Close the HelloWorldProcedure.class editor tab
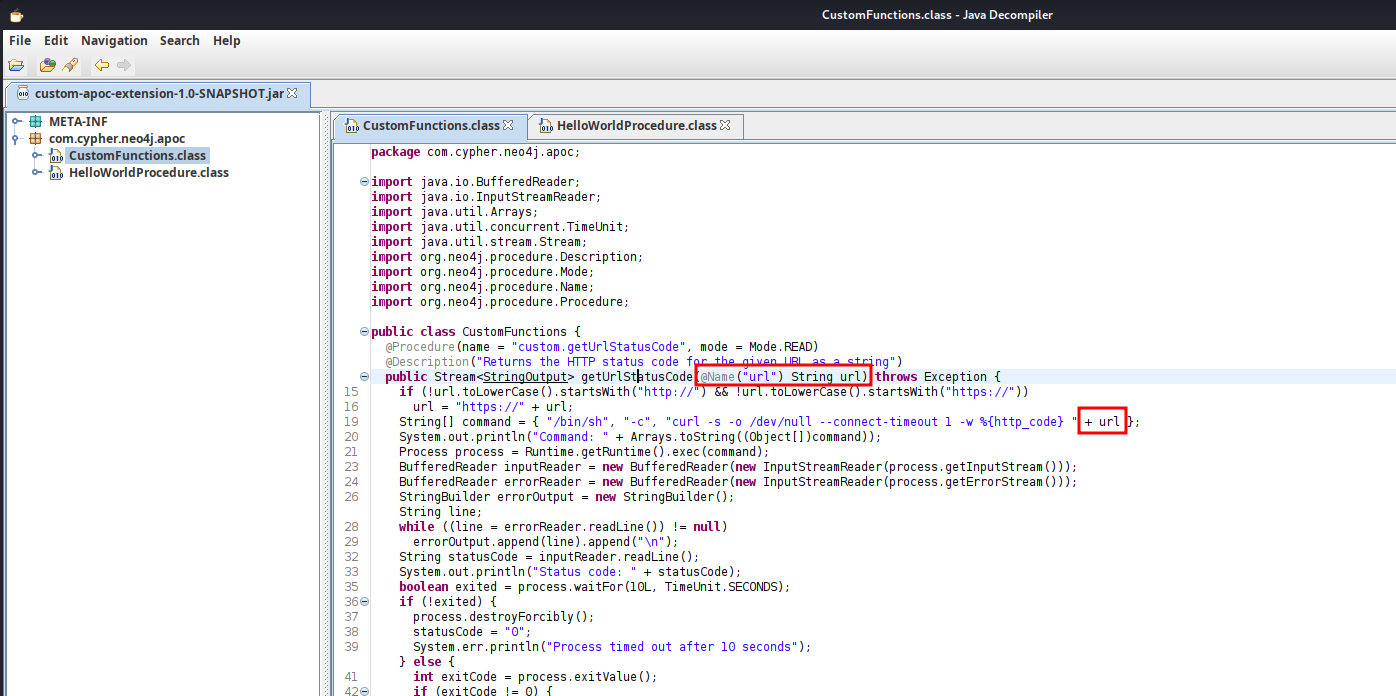This screenshot has height=696, width=1396. (x=725, y=126)
